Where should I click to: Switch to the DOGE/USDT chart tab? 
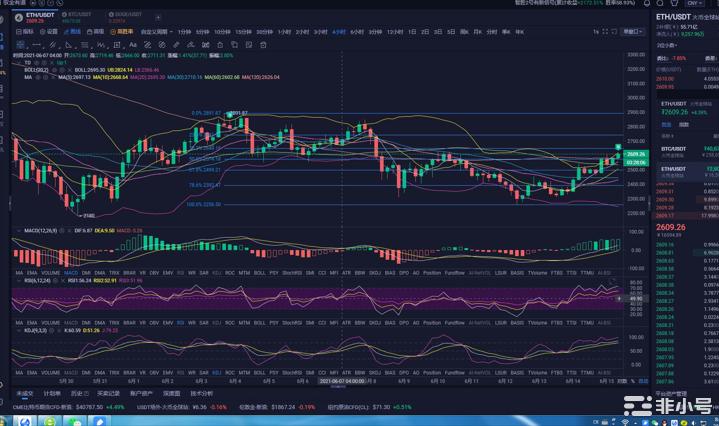tap(125, 17)
